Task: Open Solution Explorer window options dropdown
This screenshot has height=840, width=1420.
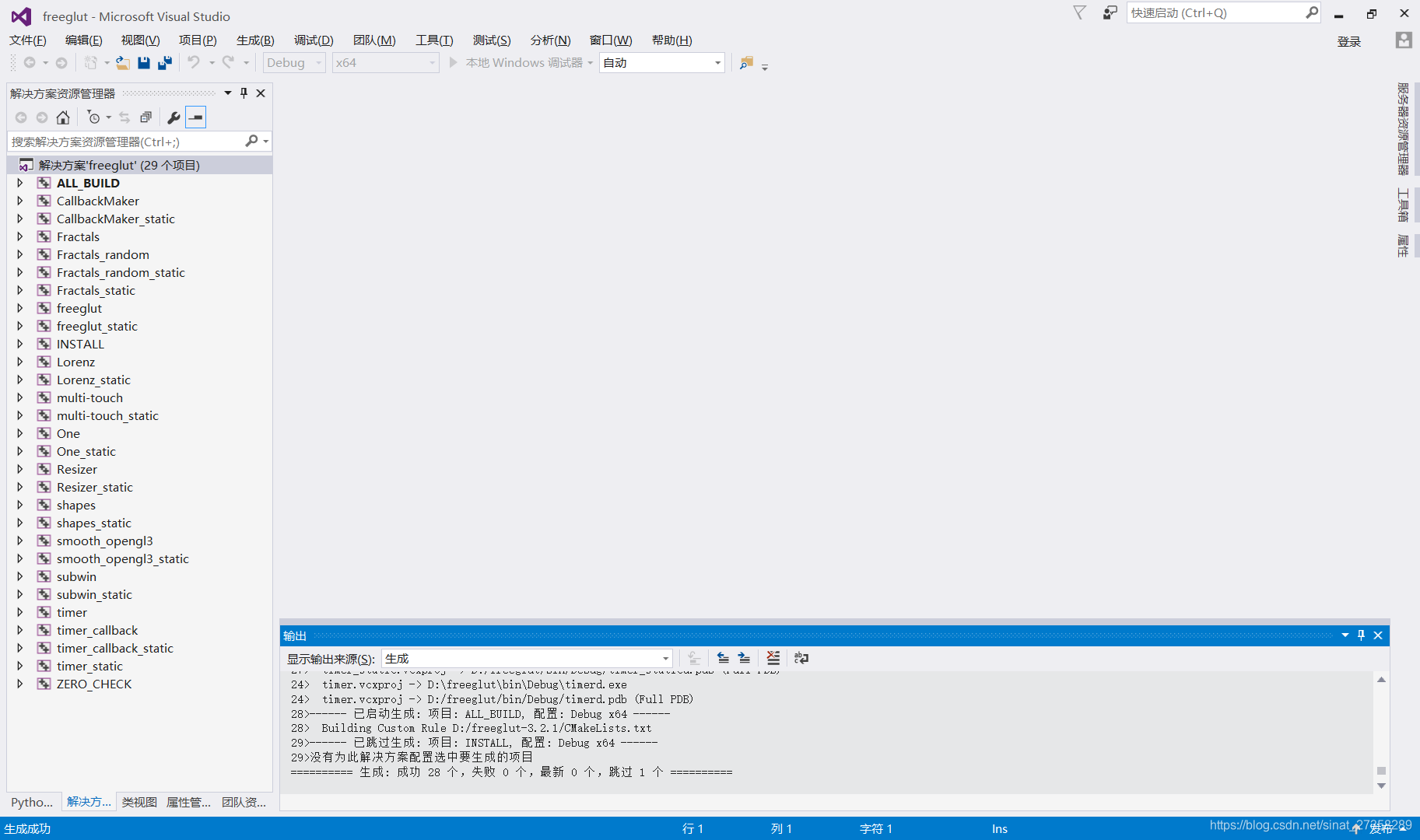Action: pyautogui.click(x=228, y=93)
